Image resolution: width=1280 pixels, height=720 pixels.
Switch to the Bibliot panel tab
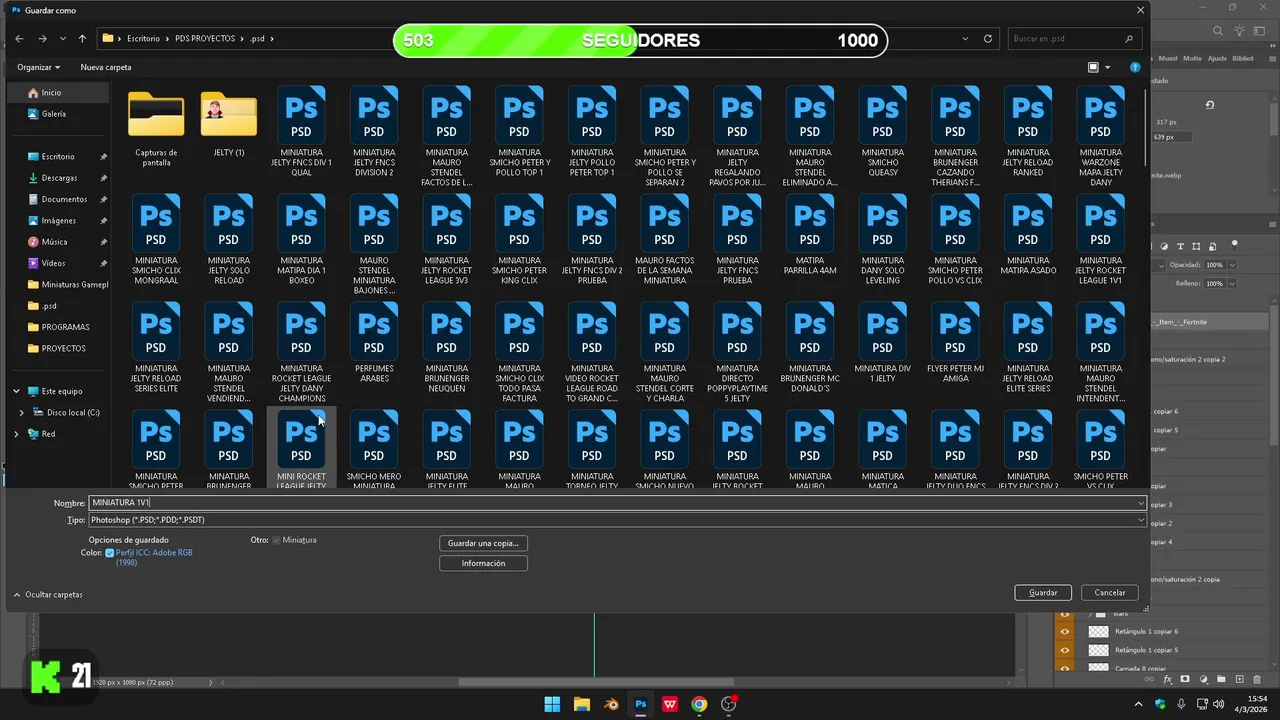pyautogui.click(x=1243, y=58)
